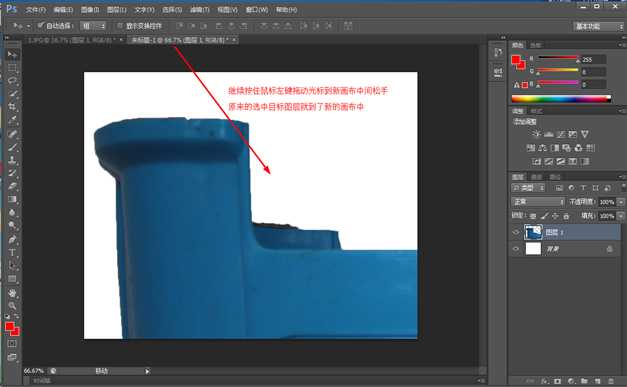Hide the 背景 layer using eye icon
The height and width of the screenshot is (387, 627).
coord(516,249)
